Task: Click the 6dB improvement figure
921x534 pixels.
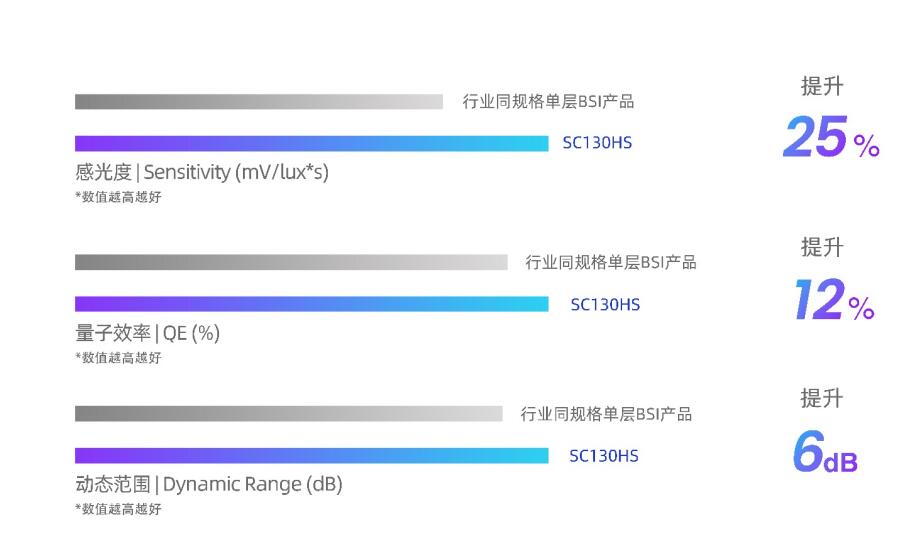Action: coord(825,451)
